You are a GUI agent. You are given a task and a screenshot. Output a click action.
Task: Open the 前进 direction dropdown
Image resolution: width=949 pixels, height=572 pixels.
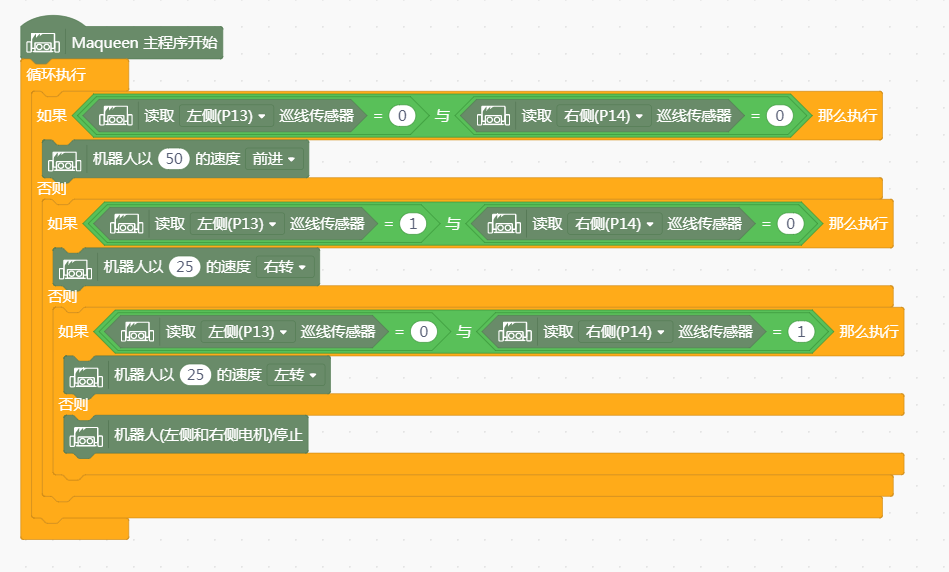pos(274,159)
